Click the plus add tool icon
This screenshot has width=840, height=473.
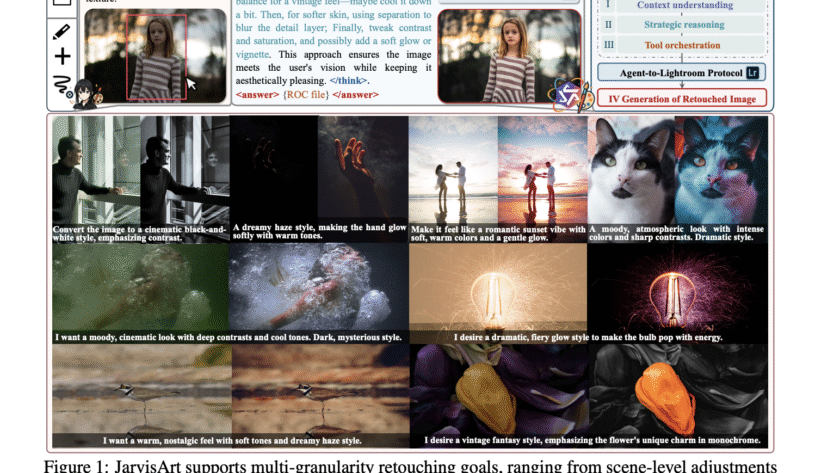pos(62,57)
